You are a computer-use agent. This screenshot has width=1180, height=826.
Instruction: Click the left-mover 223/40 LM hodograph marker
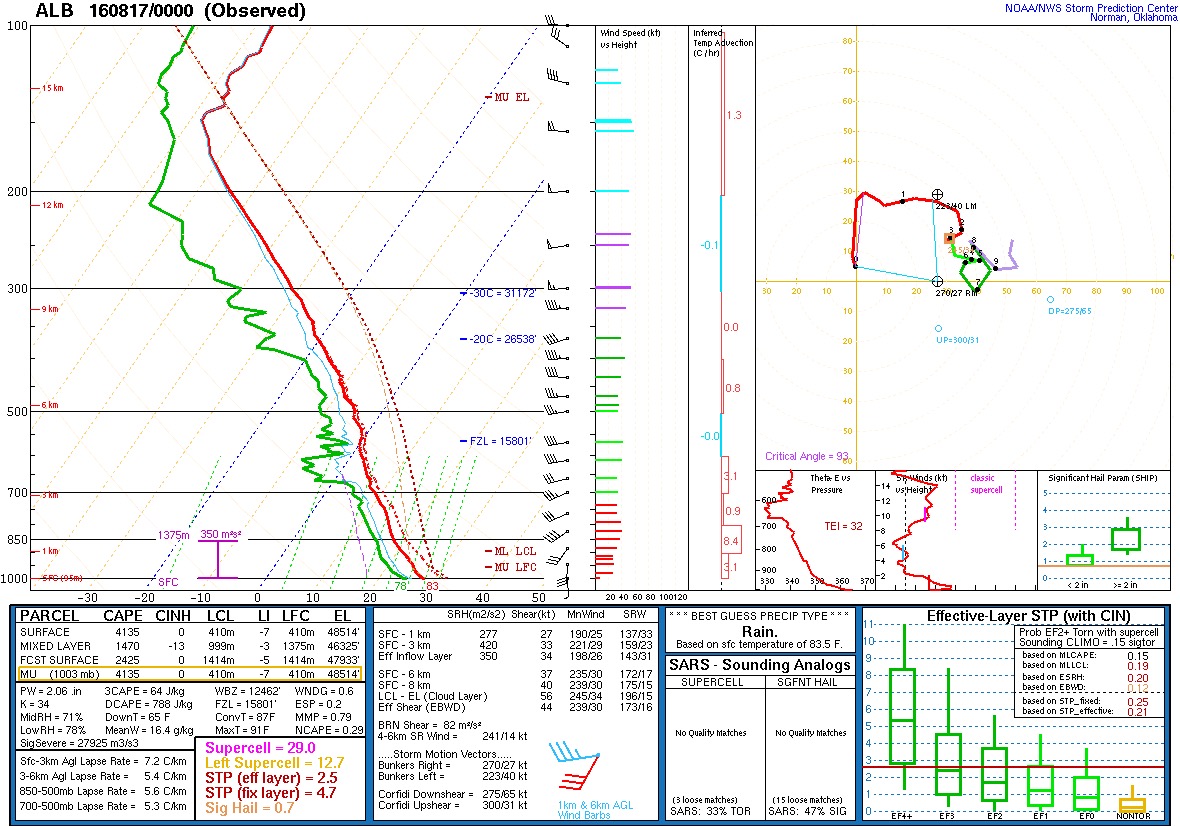coord(937,194)
